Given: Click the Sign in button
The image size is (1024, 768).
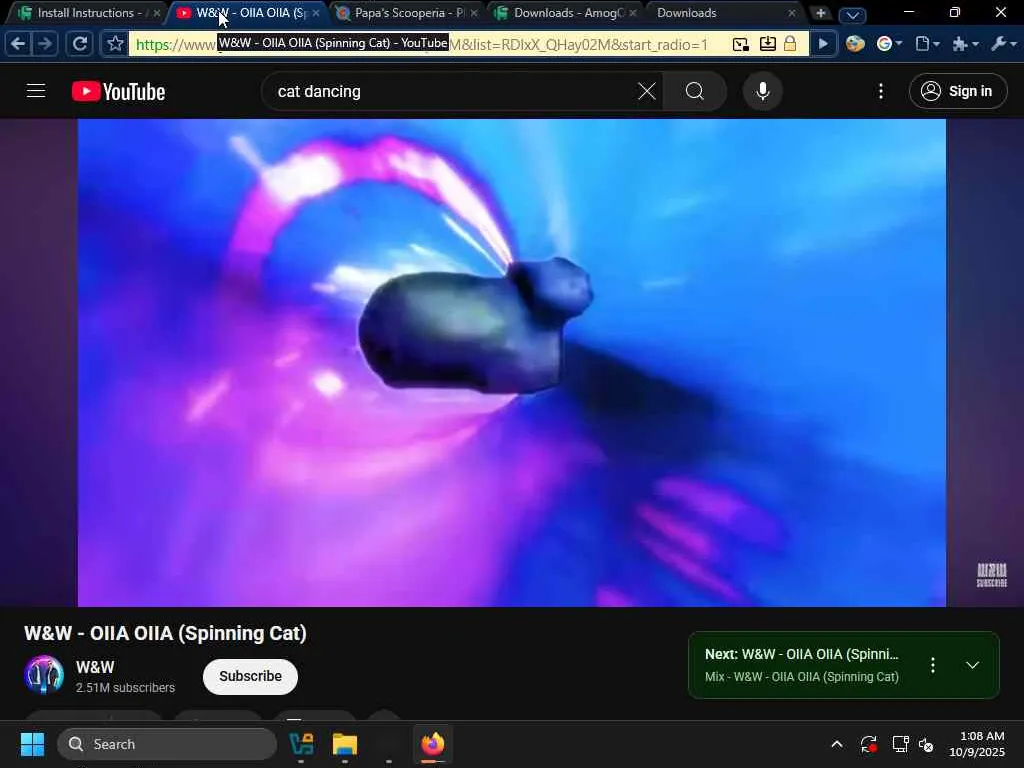Looking at the screenshot, I should (x=957, y=91).
